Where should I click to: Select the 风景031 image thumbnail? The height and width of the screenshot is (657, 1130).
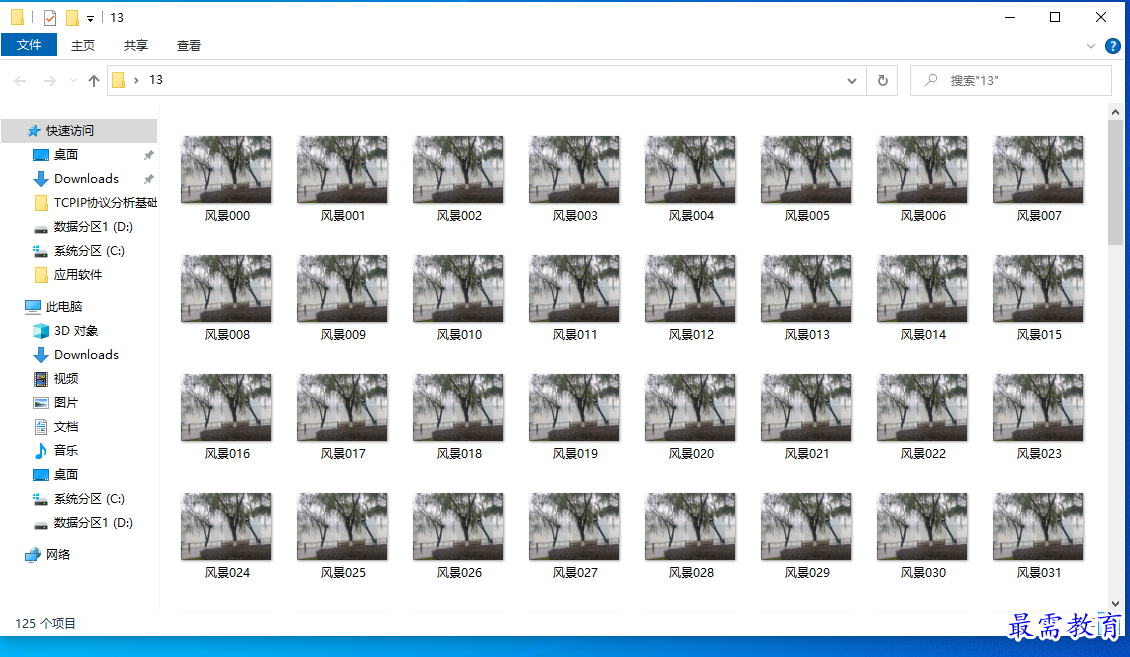click(x=1038, y=527)
